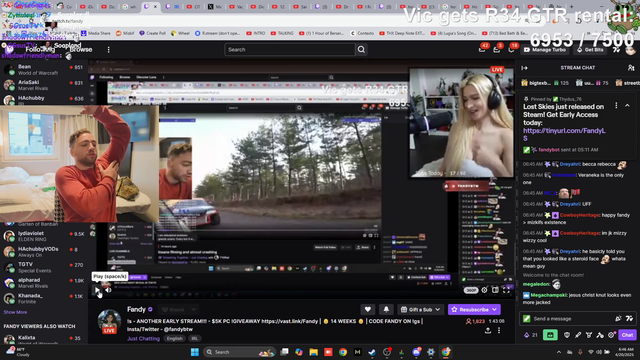The height and width of the screenshot is (360, 640).
Task: Open the video player settings gear
Action: [x=484, y=290]
